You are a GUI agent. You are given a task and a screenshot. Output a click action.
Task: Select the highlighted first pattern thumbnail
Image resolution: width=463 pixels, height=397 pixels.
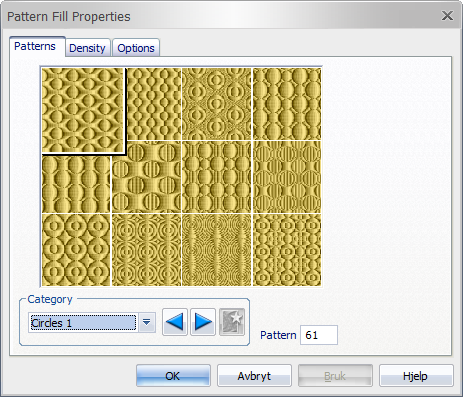tap(83, 111)
